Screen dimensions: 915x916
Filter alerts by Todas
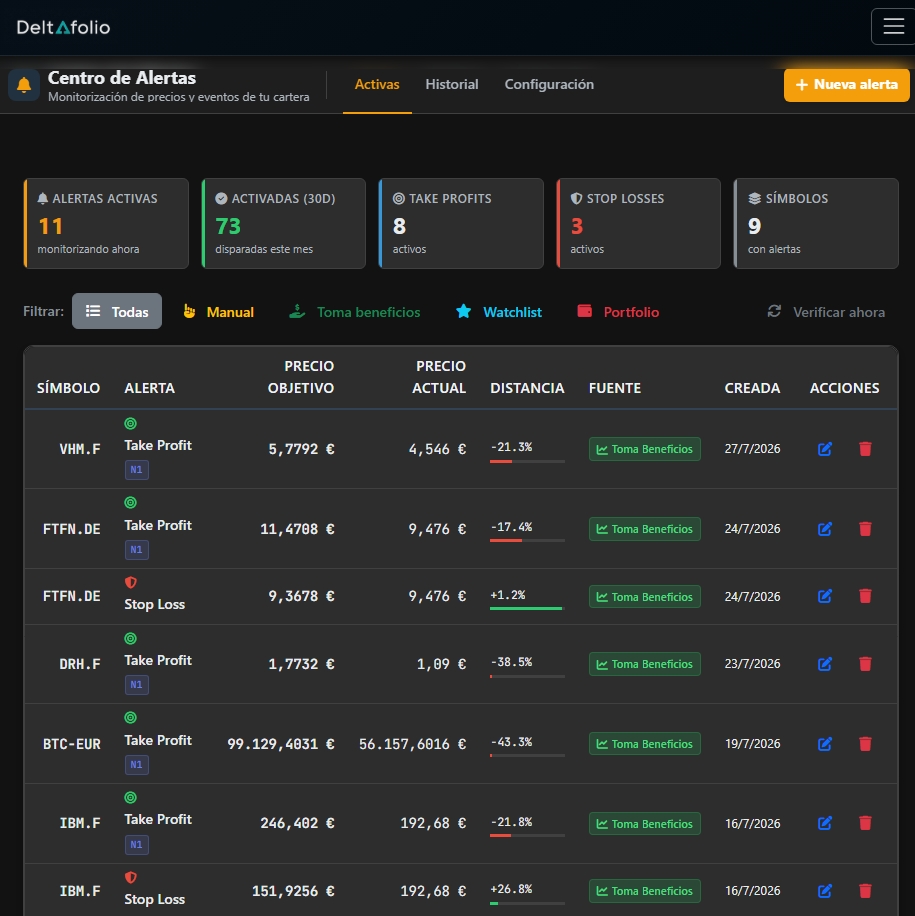point(117,311)
